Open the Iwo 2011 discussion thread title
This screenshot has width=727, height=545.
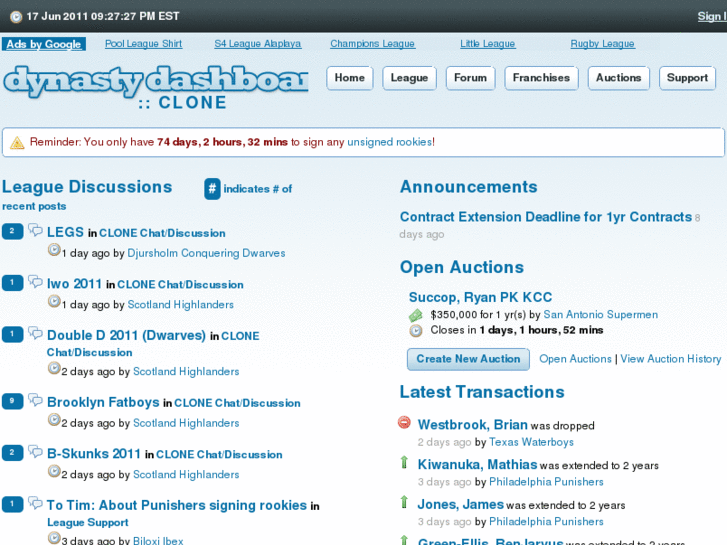(x=74, y=284)
